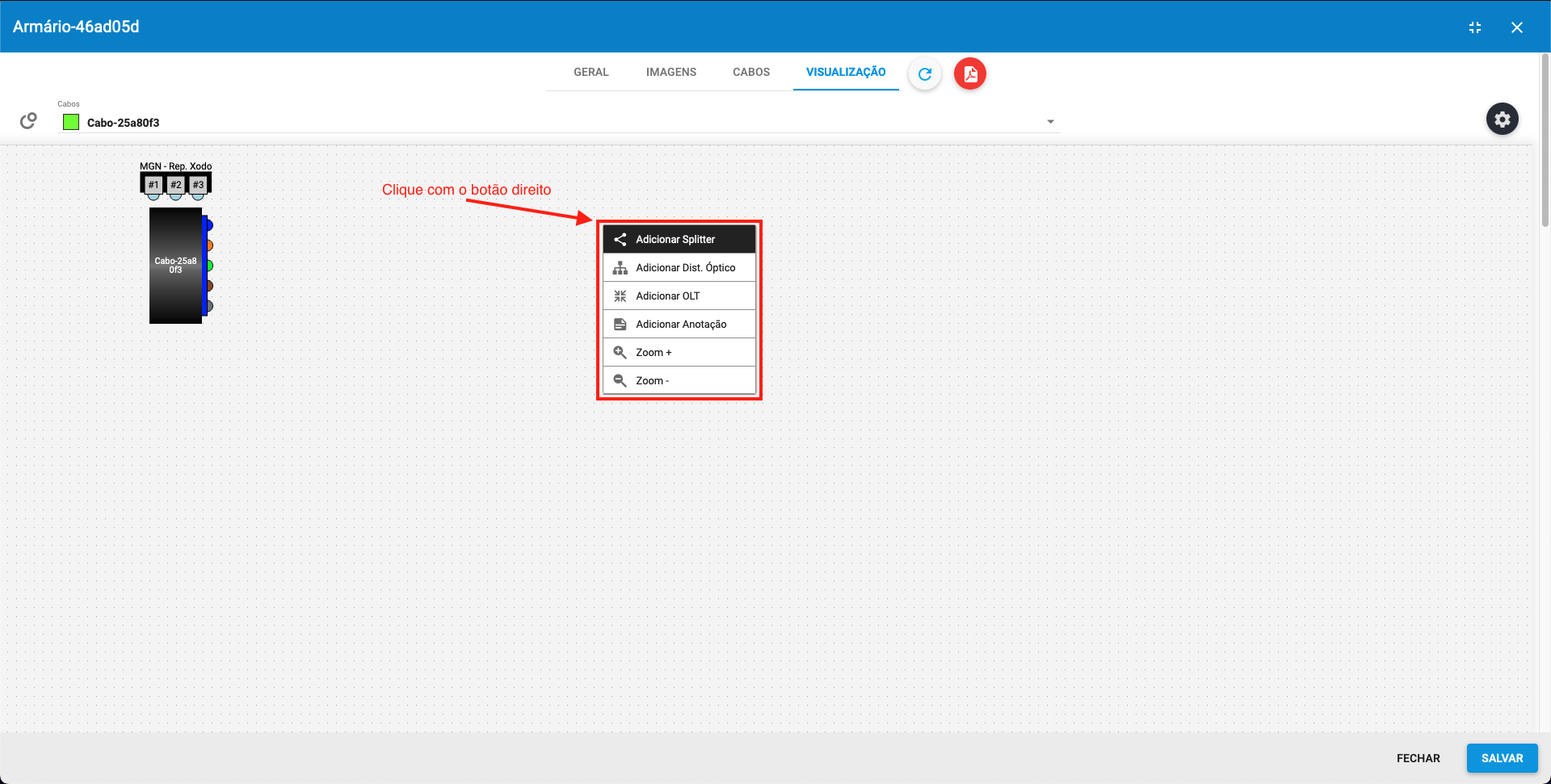Open the IMAGENS tab
The image size is (1551, 784).
click(x=670, y=72)
